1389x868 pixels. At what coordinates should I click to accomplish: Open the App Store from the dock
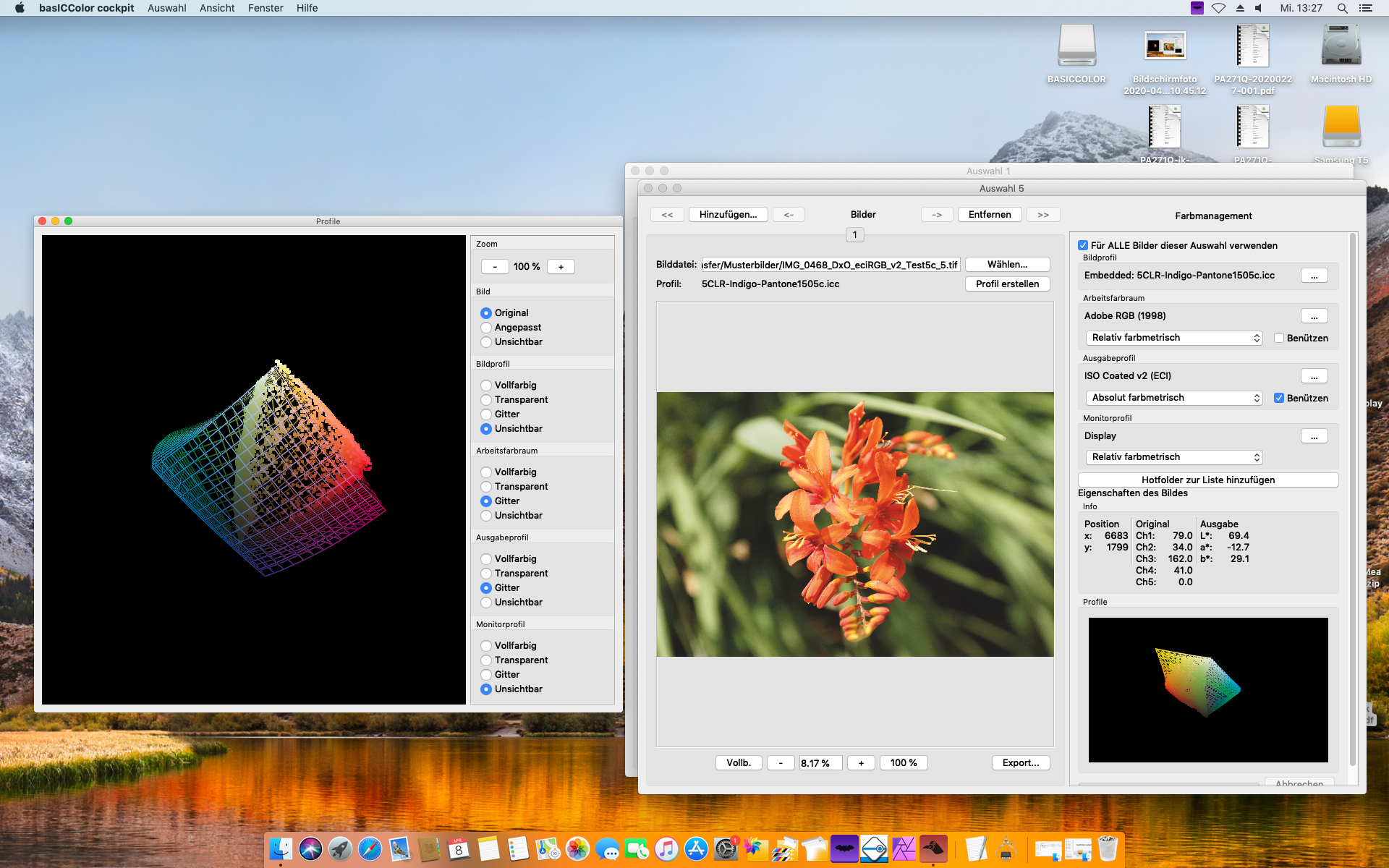(695, 848)
